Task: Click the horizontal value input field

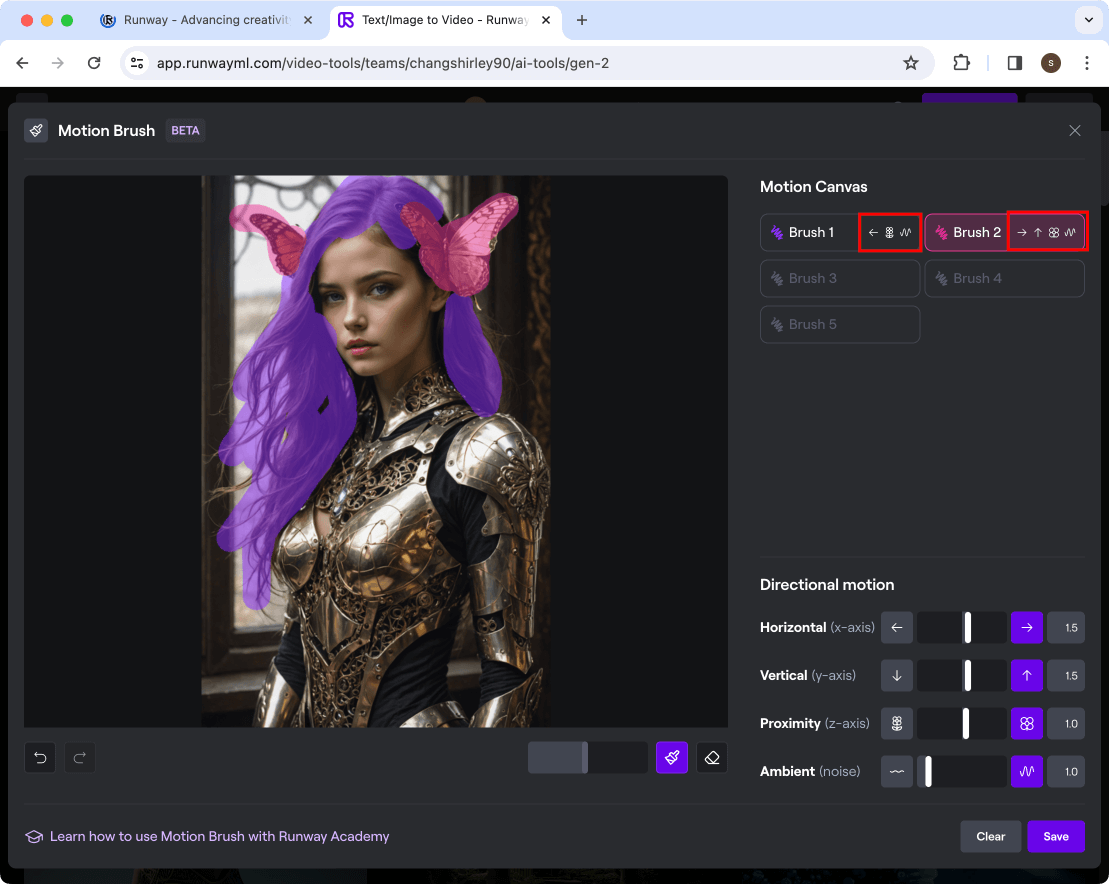Action: [x=1066, y=628]
